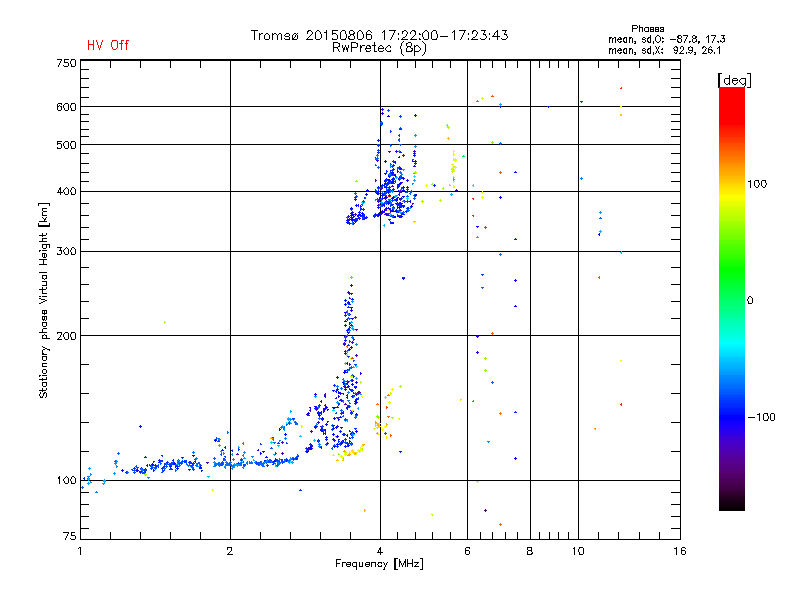800x600 pixels.
Task: Click the y-axis tick label '750'
Action: [x=66, y=63]
